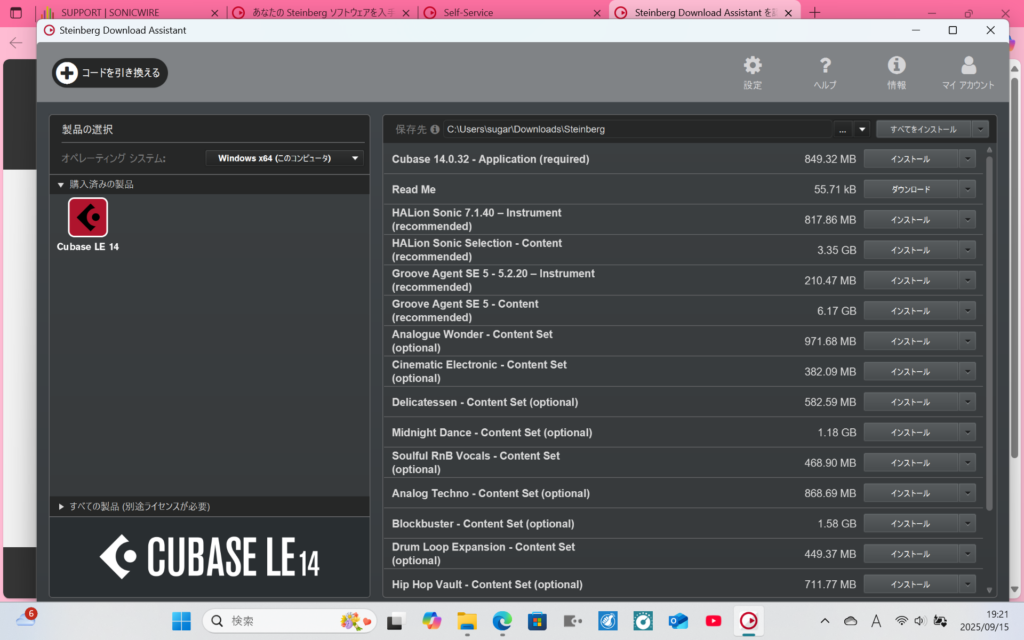Collapse the 購入済みの製品 section
The image size is (1024, 640).
61,185
